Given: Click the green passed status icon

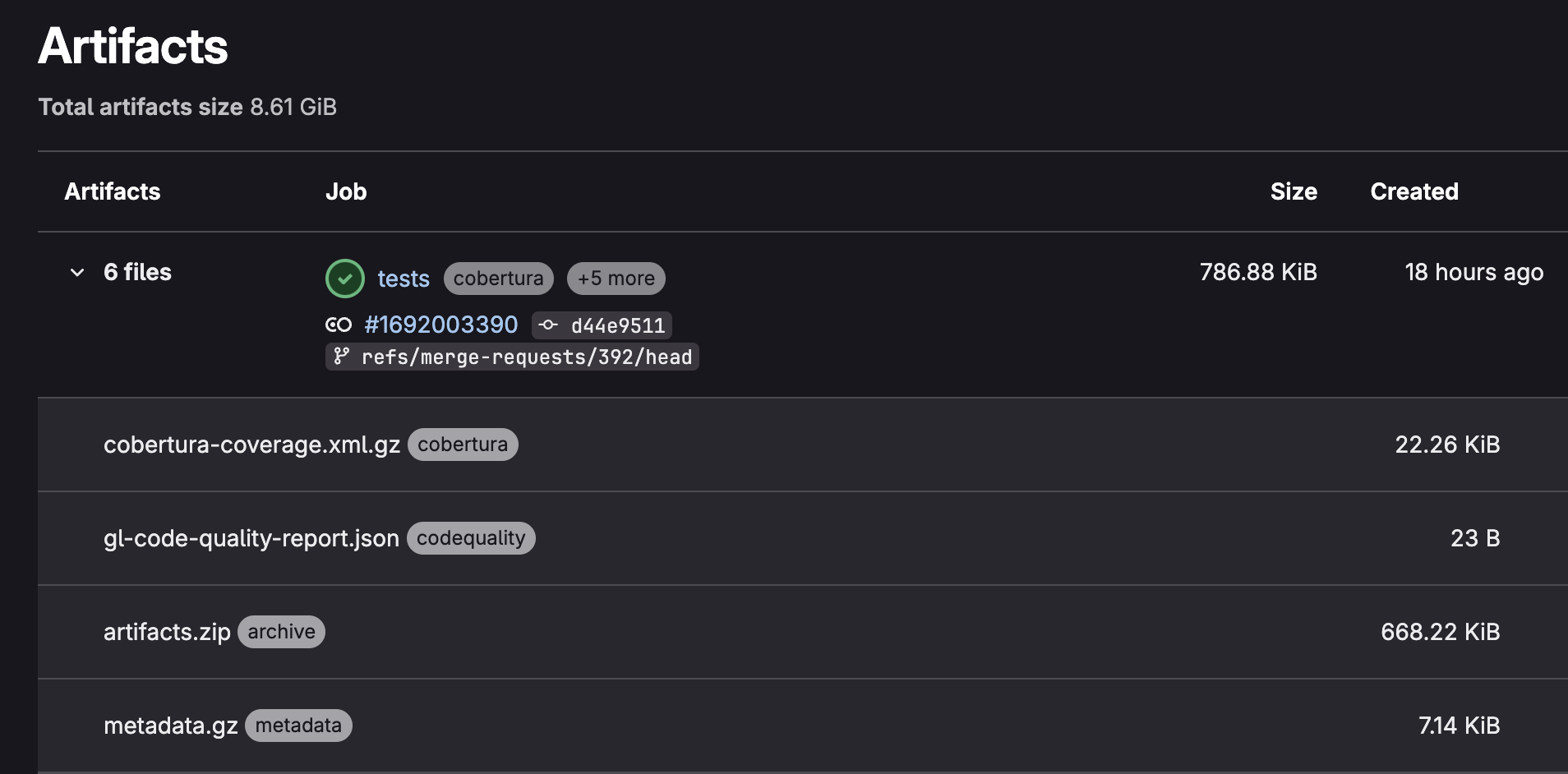Looking at the screenshot, I should point(345,279).
